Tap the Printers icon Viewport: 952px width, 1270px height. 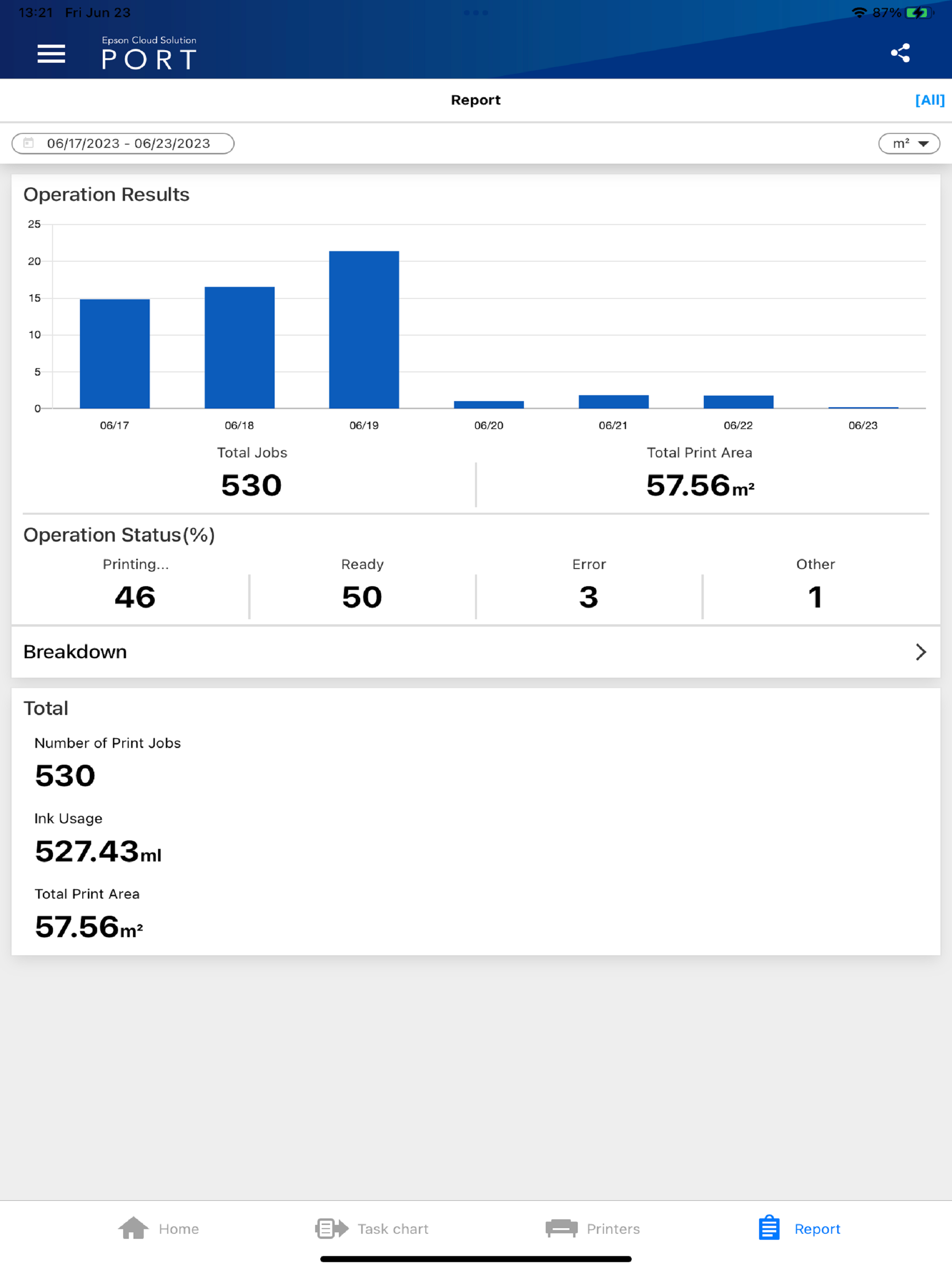coord(561,1229)
